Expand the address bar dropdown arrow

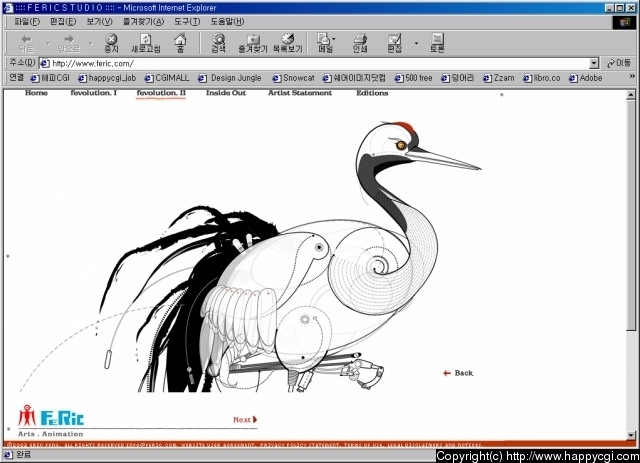pos(594,63)
